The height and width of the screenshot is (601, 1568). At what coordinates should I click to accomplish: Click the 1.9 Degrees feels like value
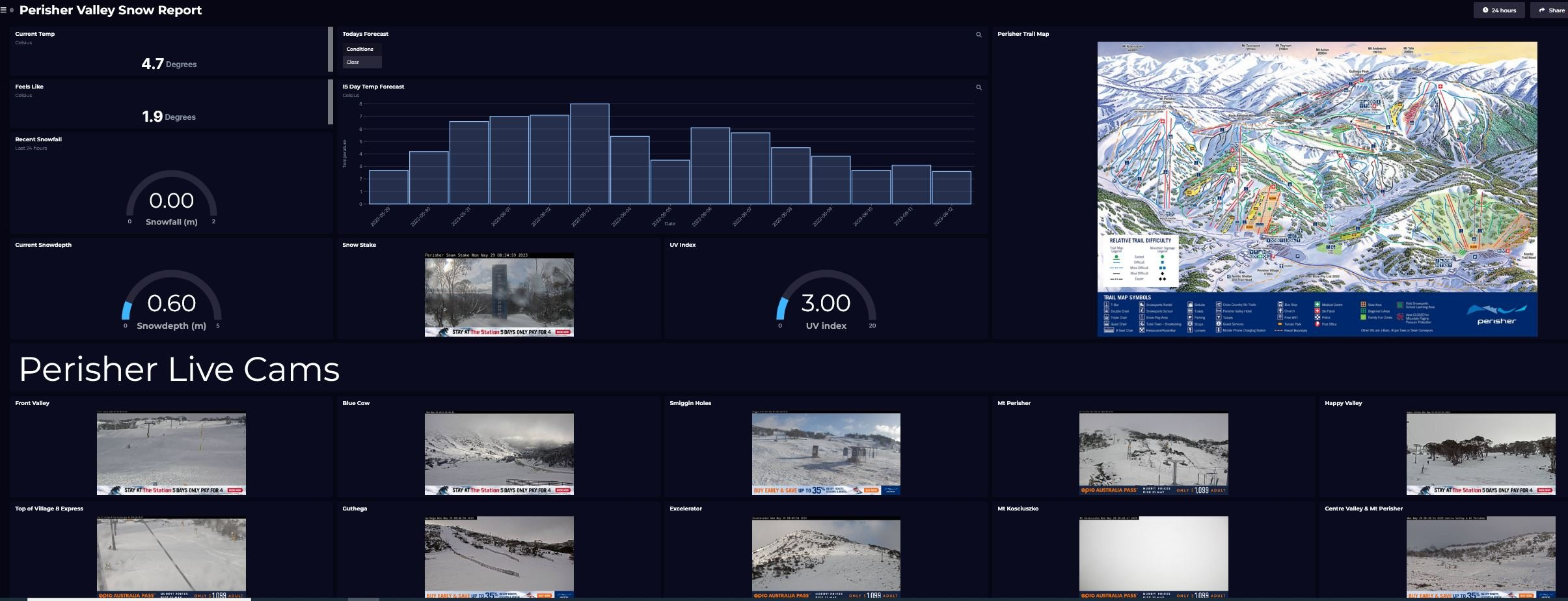click(169, 117)
